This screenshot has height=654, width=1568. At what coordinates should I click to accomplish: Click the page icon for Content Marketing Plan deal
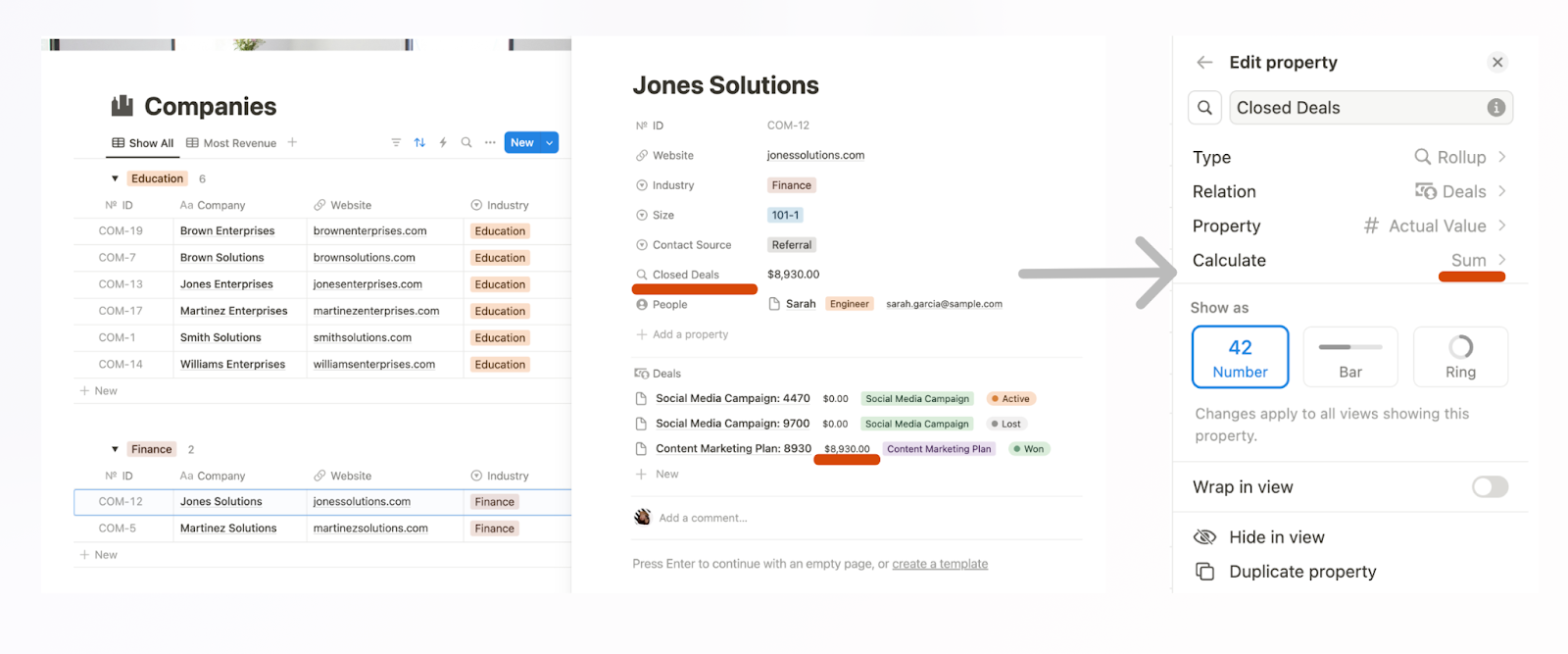(641, 448)
